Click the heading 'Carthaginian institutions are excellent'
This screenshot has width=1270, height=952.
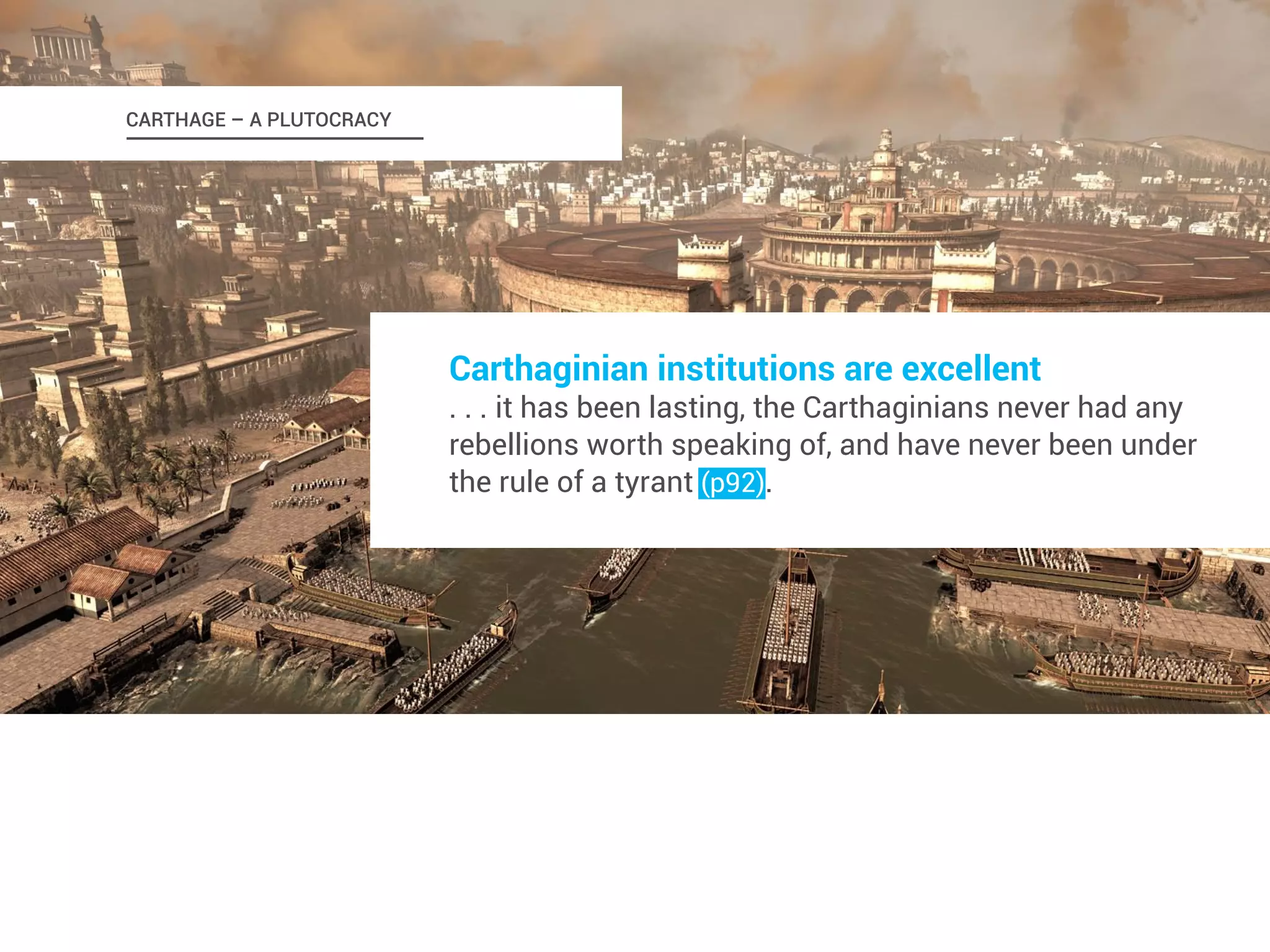click(x=745, y=369)
